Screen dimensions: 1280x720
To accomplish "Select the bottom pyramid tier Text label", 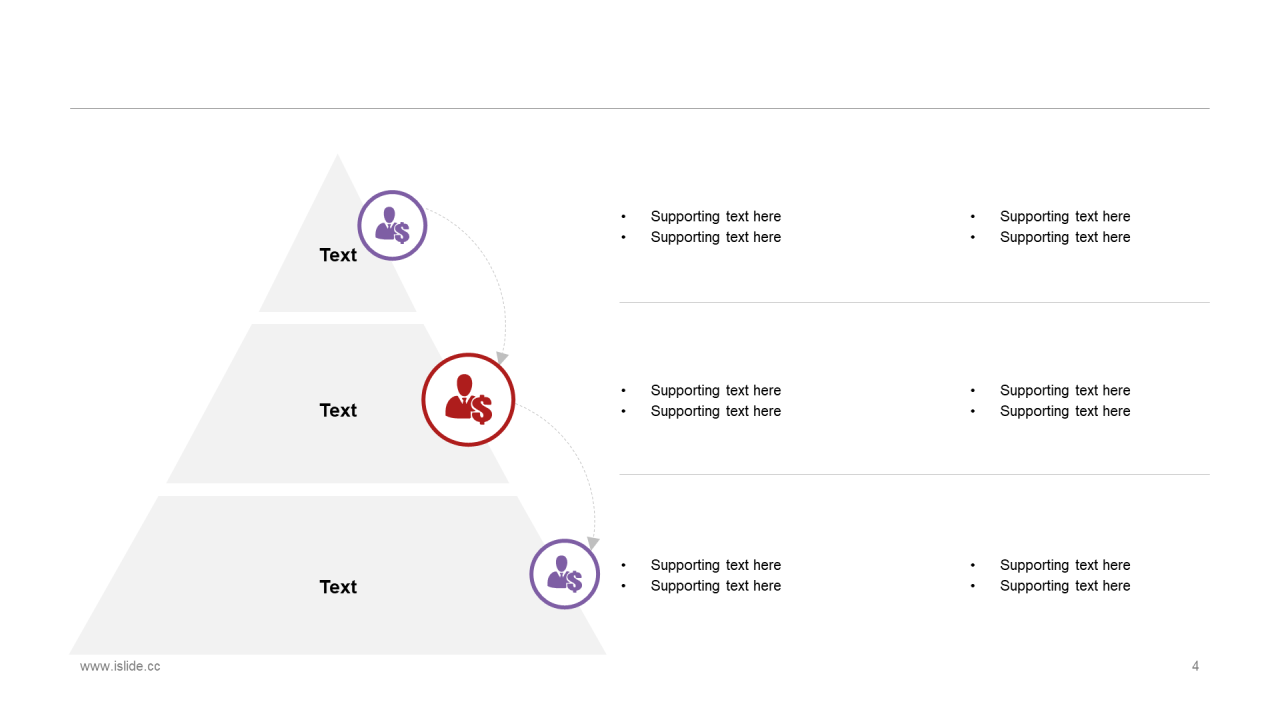I will point(338,587).
